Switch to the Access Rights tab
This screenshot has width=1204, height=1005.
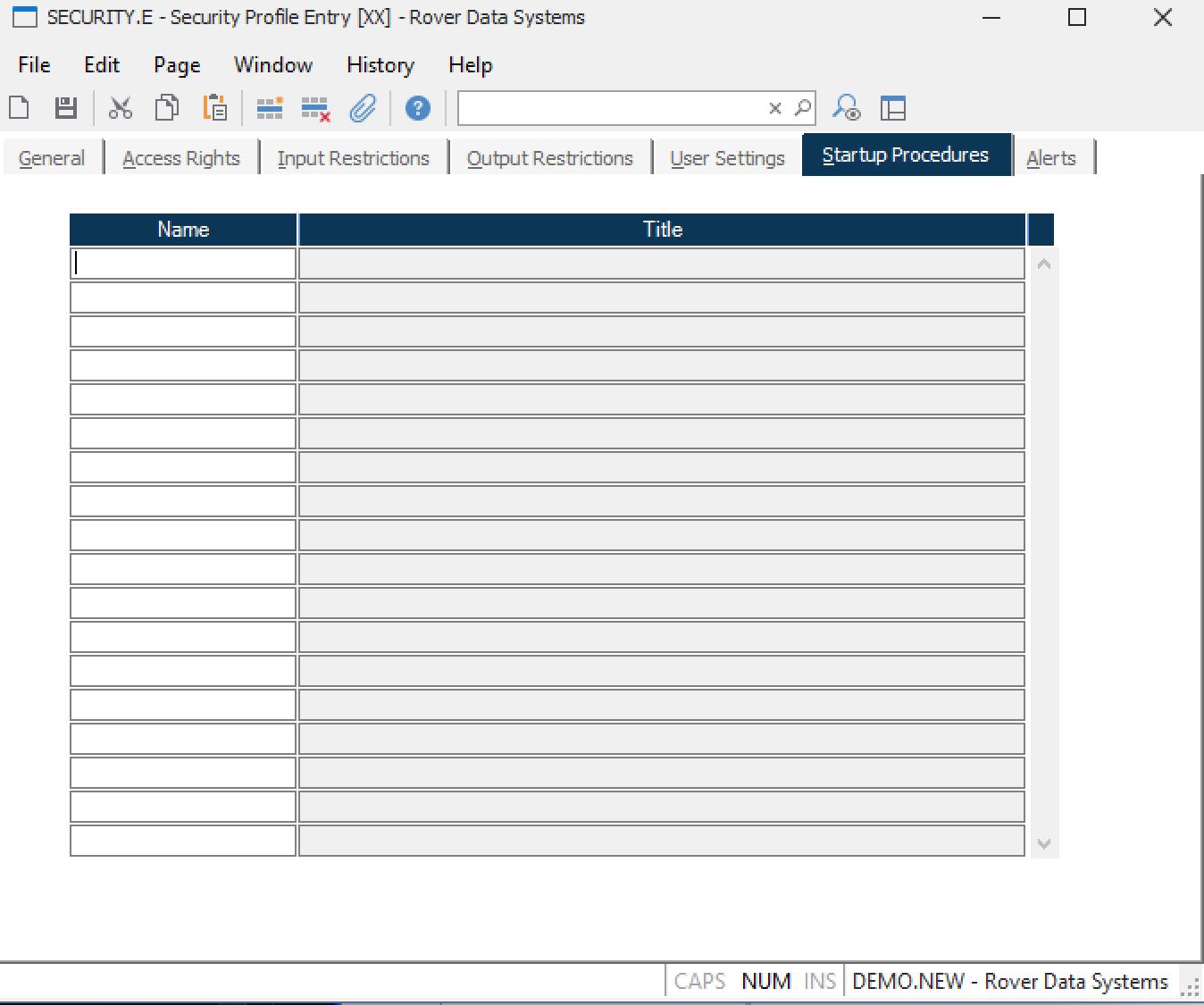[181, 158]
